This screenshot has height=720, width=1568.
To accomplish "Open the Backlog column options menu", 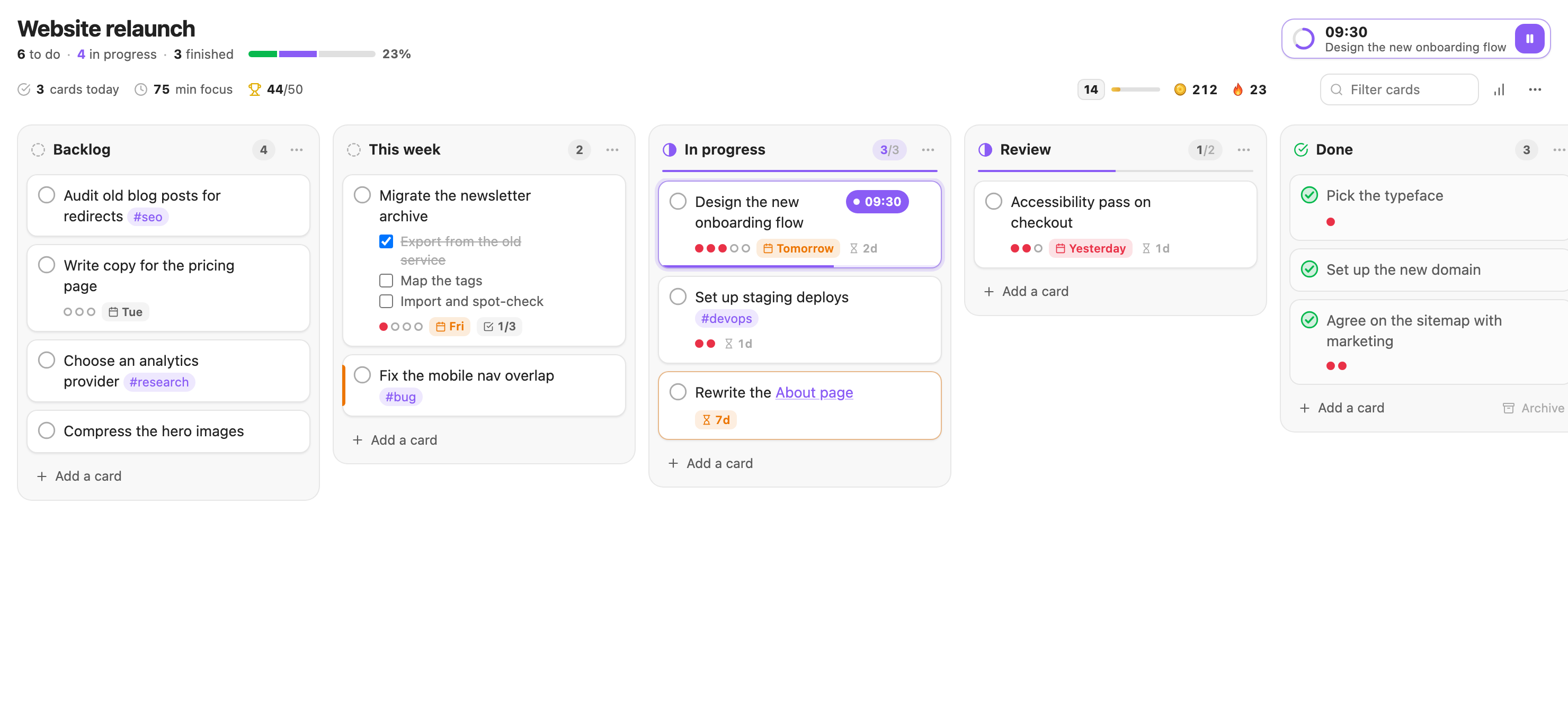I will [x=297, y=150].
